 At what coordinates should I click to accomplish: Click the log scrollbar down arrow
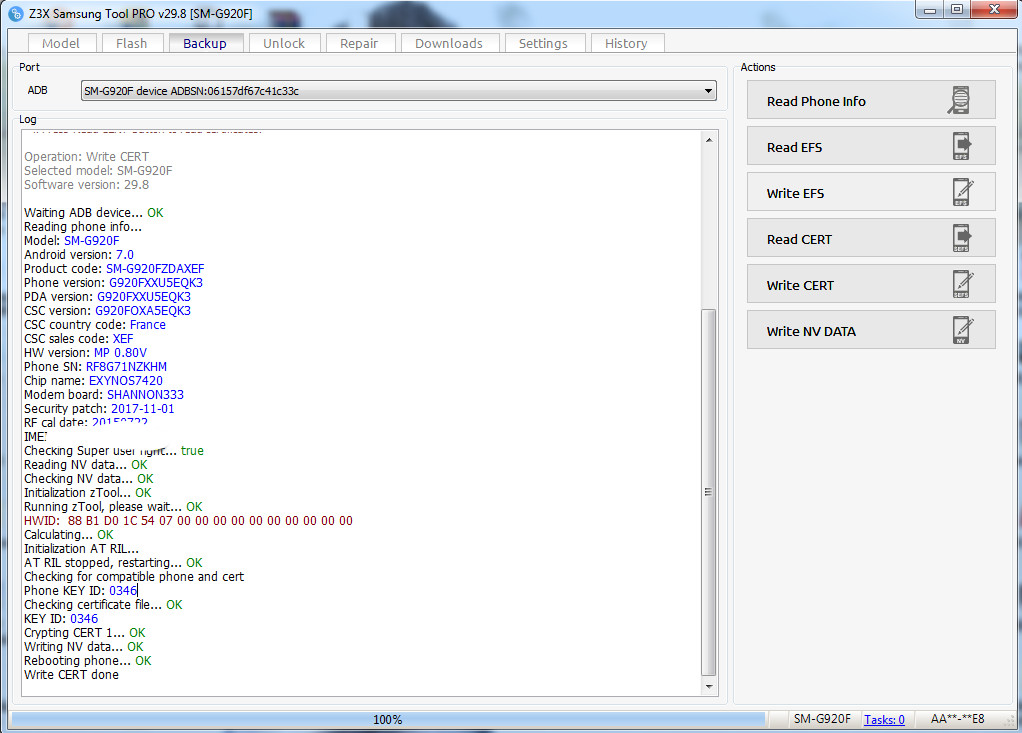[x=708, y=687]
